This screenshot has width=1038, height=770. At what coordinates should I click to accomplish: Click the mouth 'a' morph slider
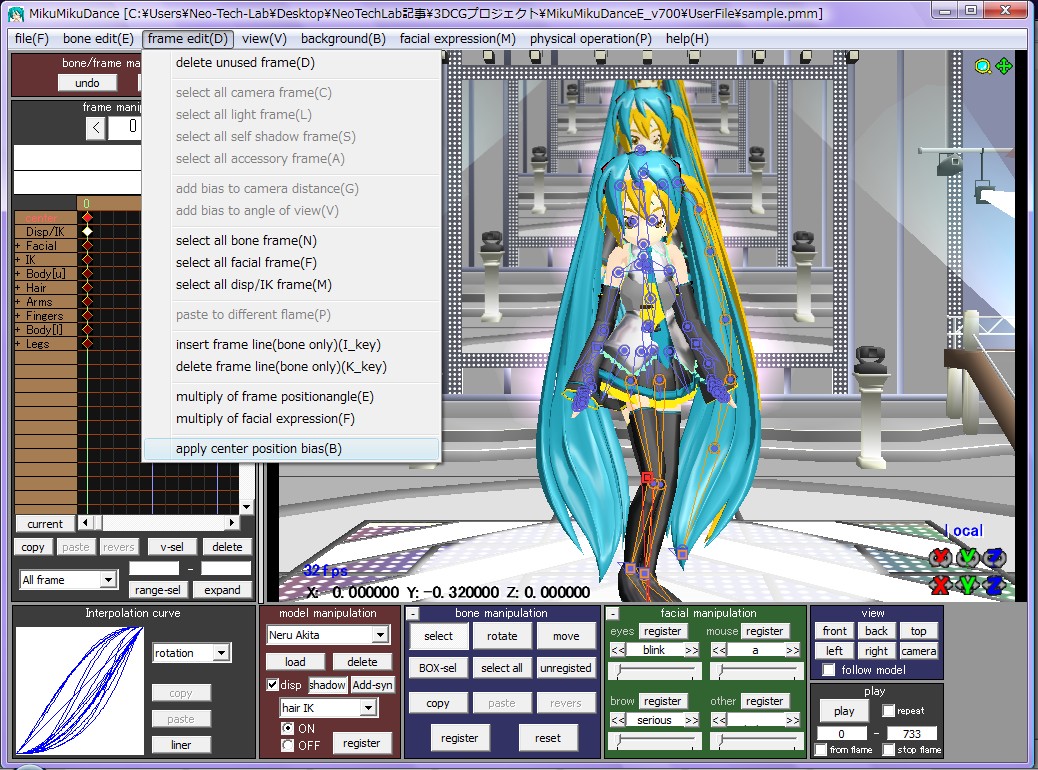click(x=756, y=671)
